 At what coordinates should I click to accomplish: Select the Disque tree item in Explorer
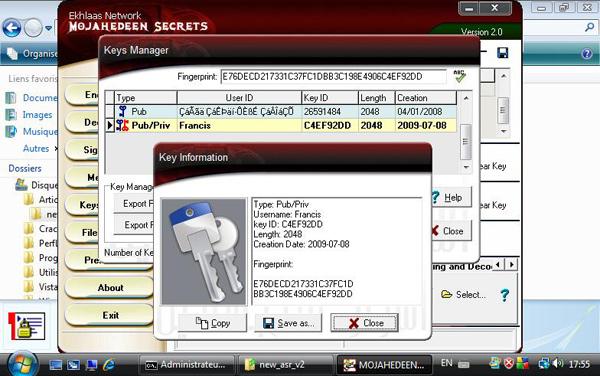click(37, 185)
